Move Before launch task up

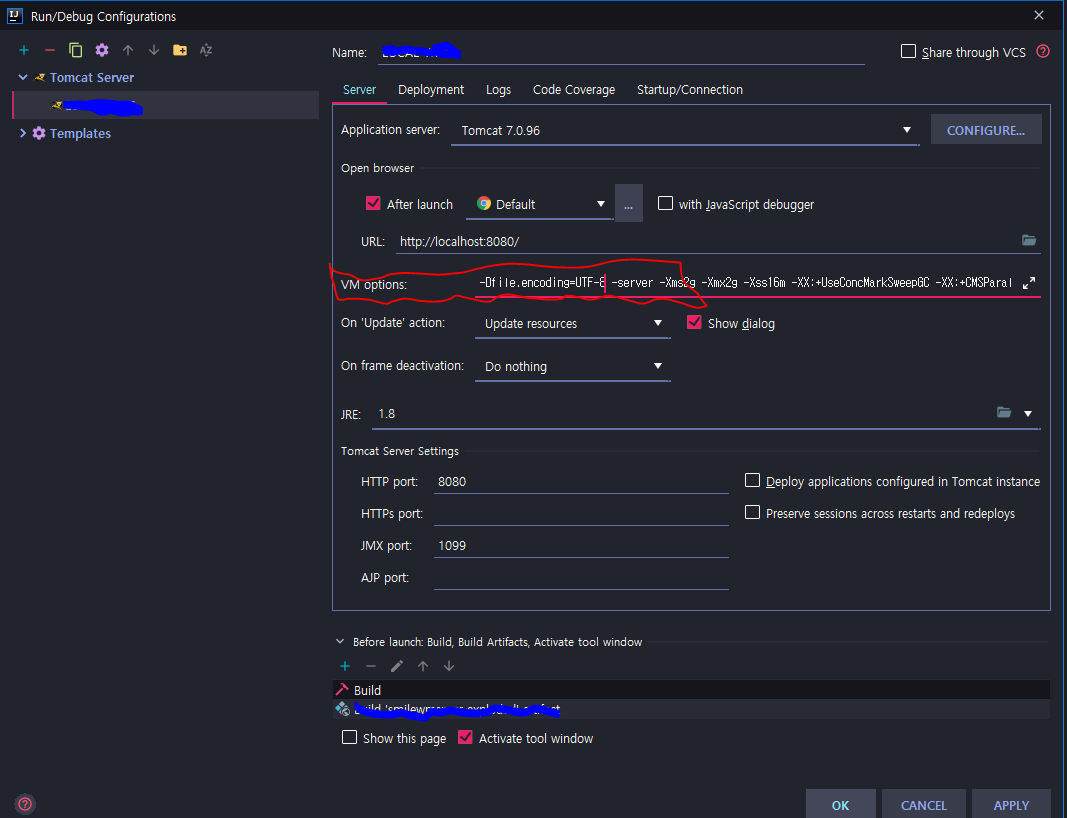point(423,666)
